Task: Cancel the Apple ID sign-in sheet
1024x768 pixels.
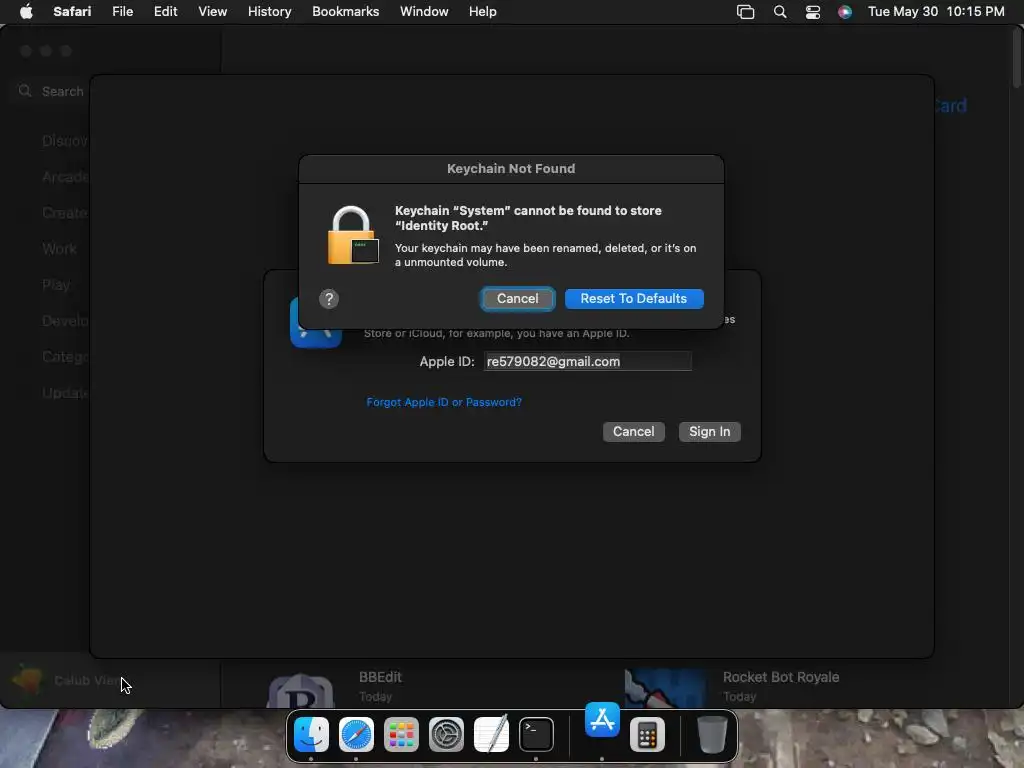Action: coord(633,432)
